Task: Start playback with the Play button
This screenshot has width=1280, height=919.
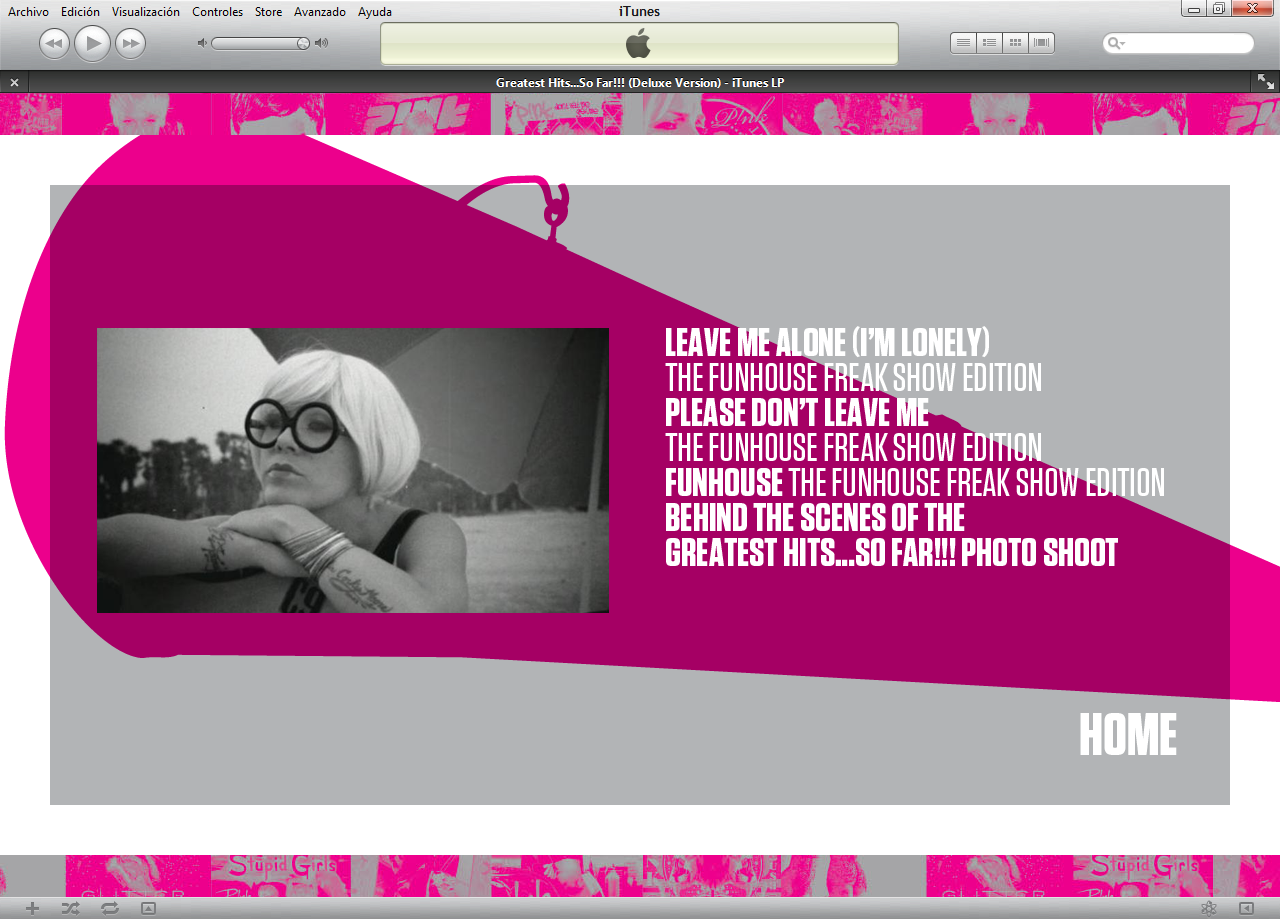Action: 92,43
